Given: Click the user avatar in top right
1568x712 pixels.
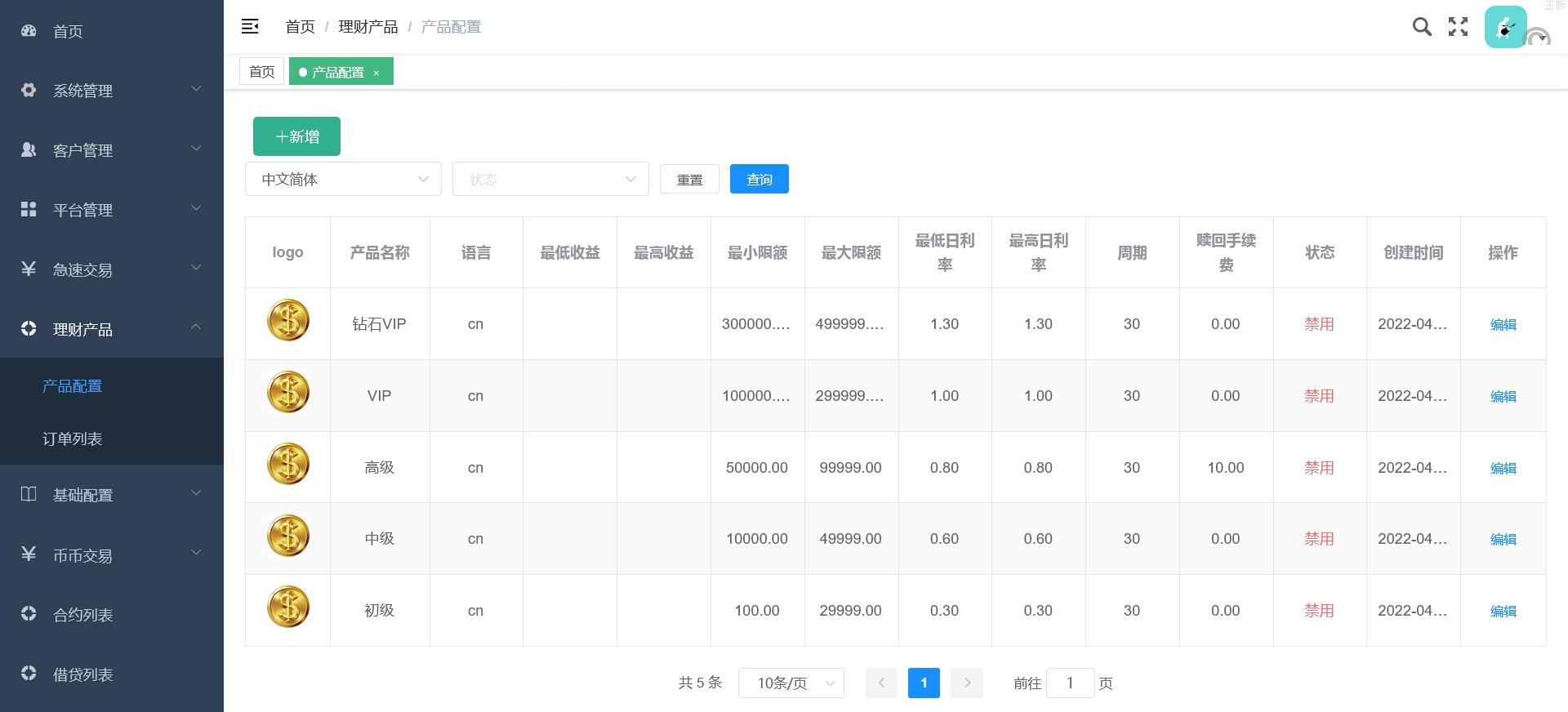Looking at the screenshot, I should (1505, 27).
